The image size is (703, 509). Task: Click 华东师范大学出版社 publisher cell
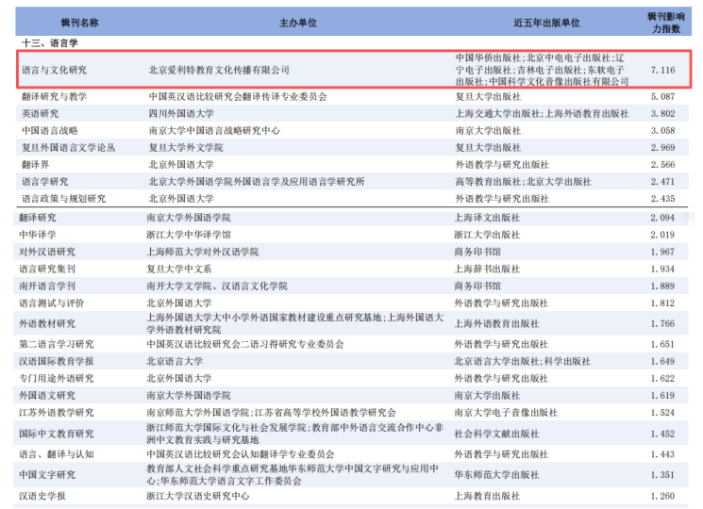coord(497,475)
